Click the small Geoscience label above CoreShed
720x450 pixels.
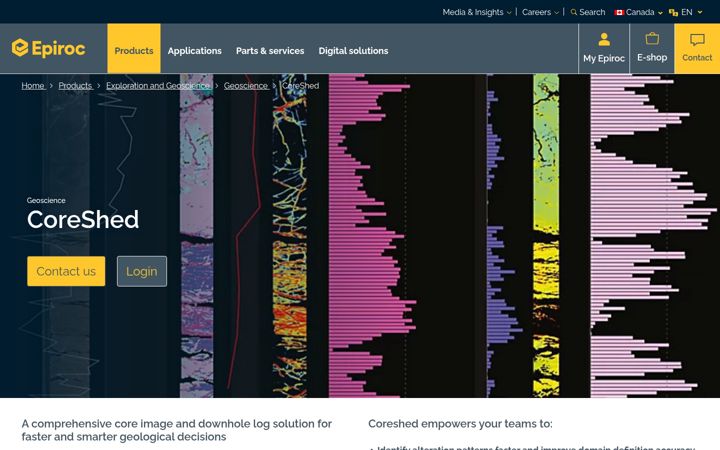(46, 201)
